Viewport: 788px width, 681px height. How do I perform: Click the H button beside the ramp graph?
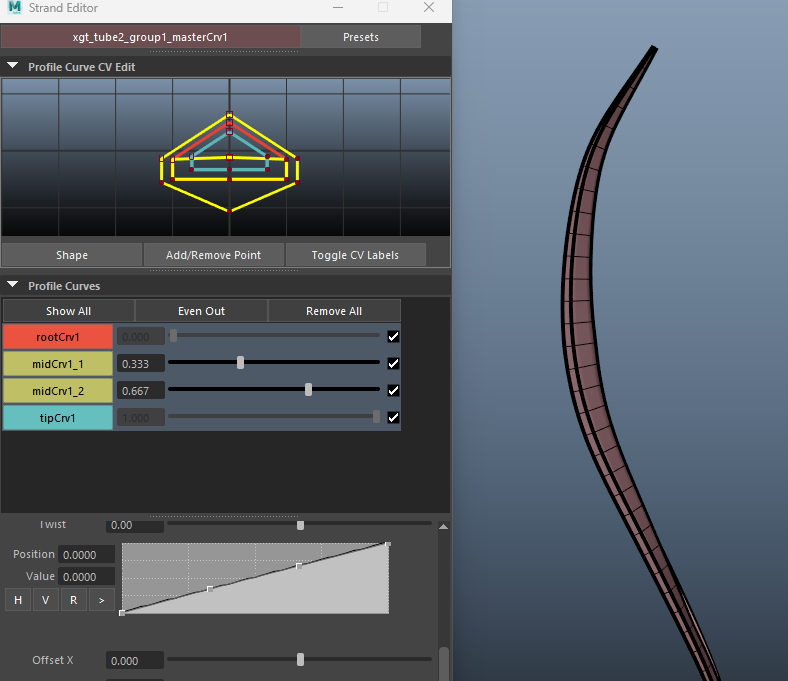(17, 600)
